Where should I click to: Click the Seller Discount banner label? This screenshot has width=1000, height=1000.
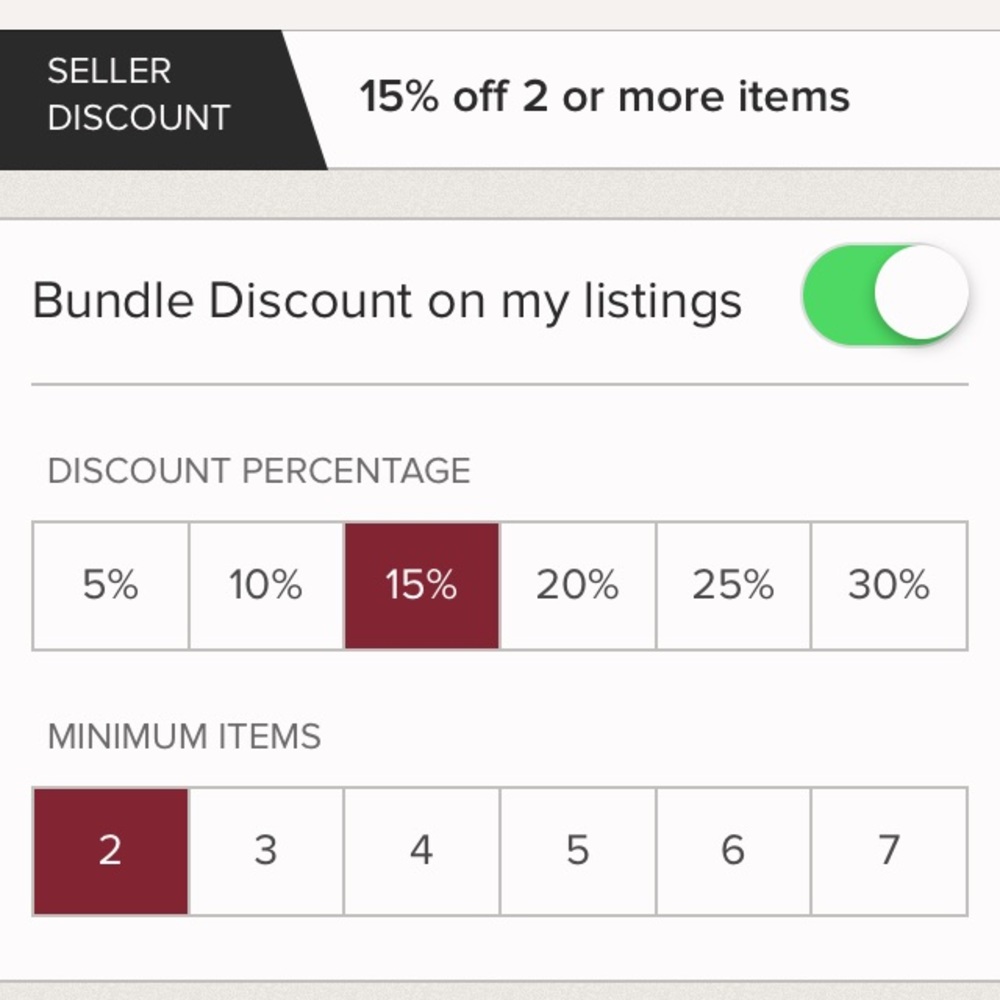tap(138, 95)
